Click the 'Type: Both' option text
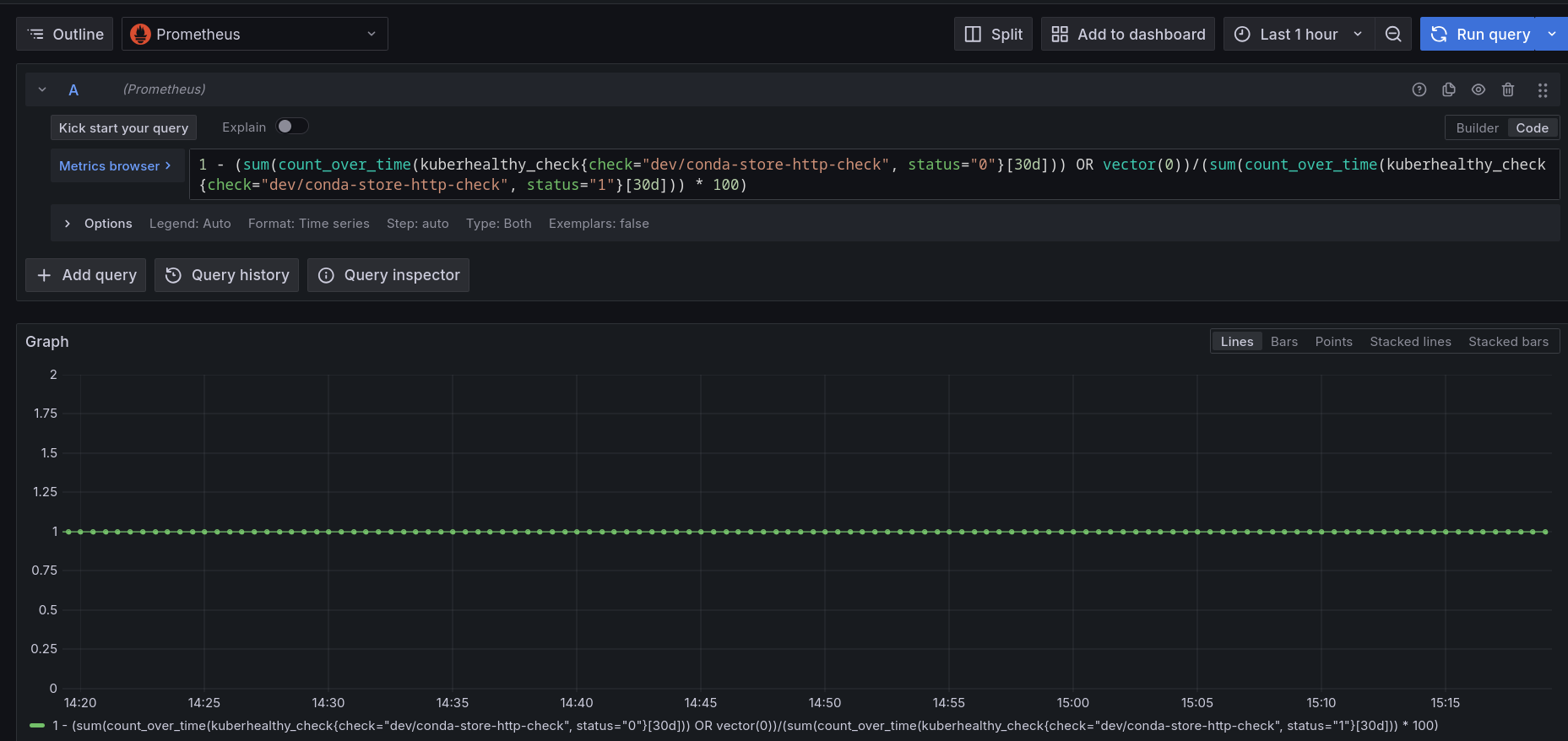Image resolution: width=1568 pixels, height=741 pixels. pyautogui.click(x=499, y=223)
